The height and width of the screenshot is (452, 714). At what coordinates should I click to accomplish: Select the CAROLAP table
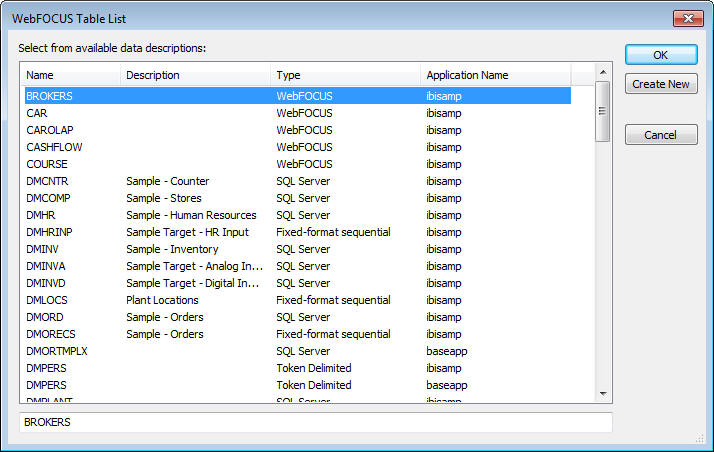50,130
